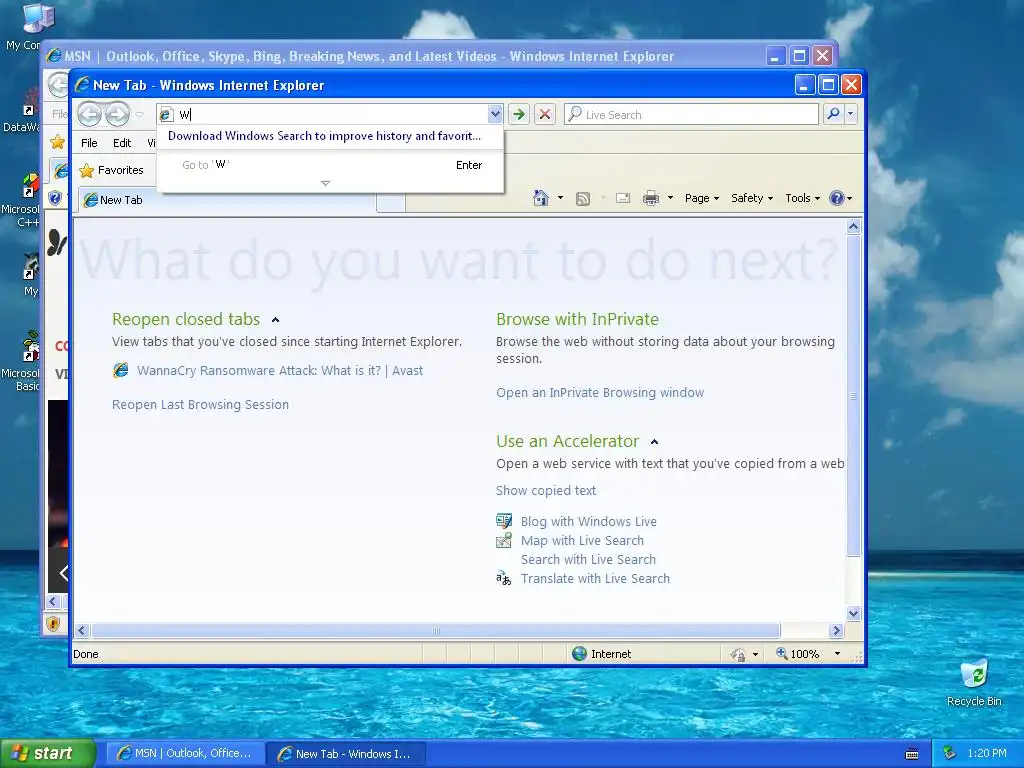Collapse the 'Use an Accelerator' section arrow
The width and height of the screenshot is (1024, 768).
[x=654, y=442]
